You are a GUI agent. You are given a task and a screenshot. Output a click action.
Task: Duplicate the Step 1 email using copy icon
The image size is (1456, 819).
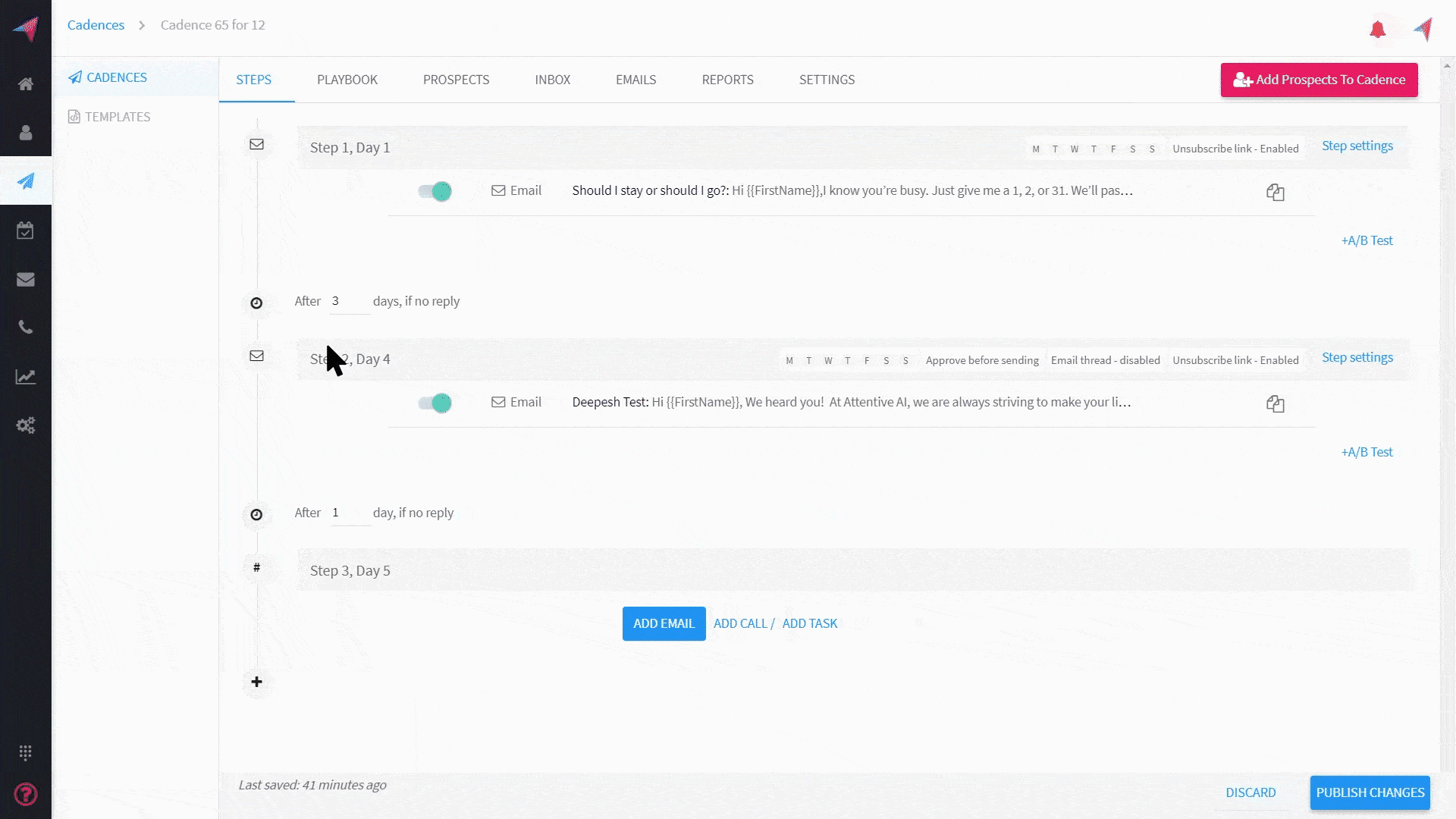pos(1275,193)
